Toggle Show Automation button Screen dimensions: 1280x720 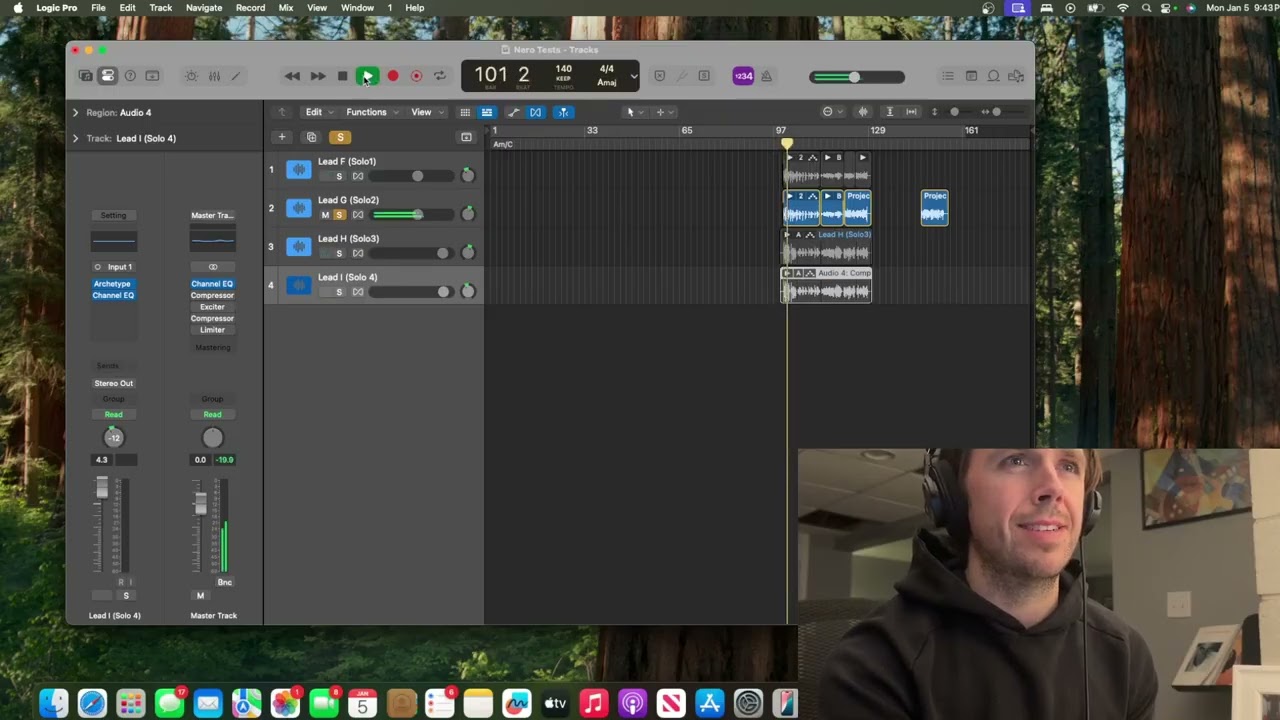(x=513, y=112)
